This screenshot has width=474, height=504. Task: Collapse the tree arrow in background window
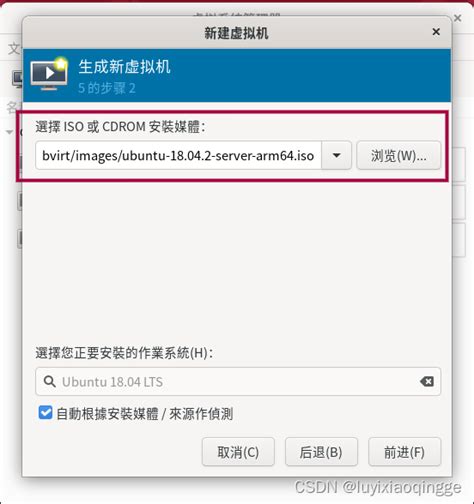[x=9, y=132]
